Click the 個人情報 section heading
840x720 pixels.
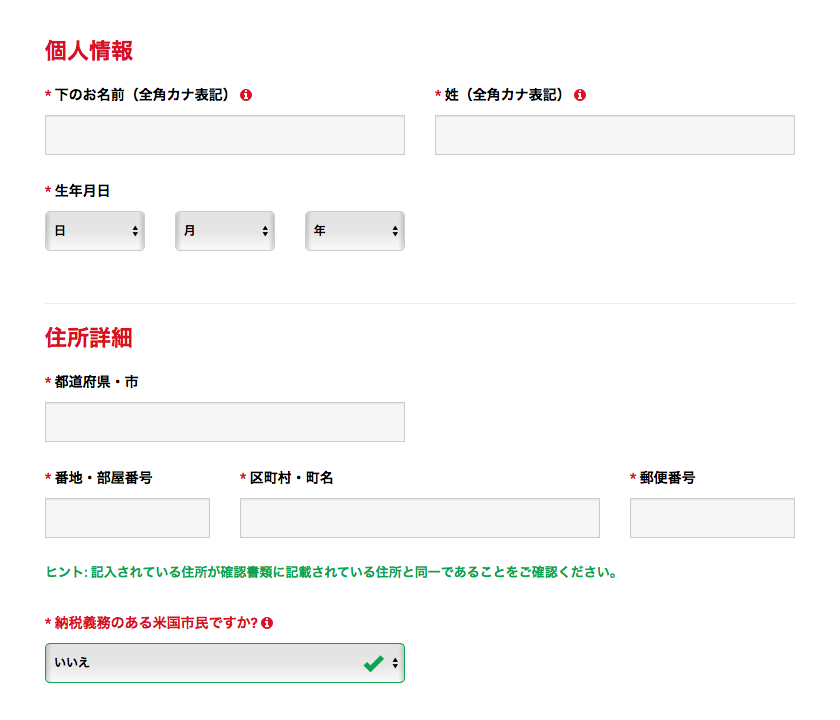(89, 51)
